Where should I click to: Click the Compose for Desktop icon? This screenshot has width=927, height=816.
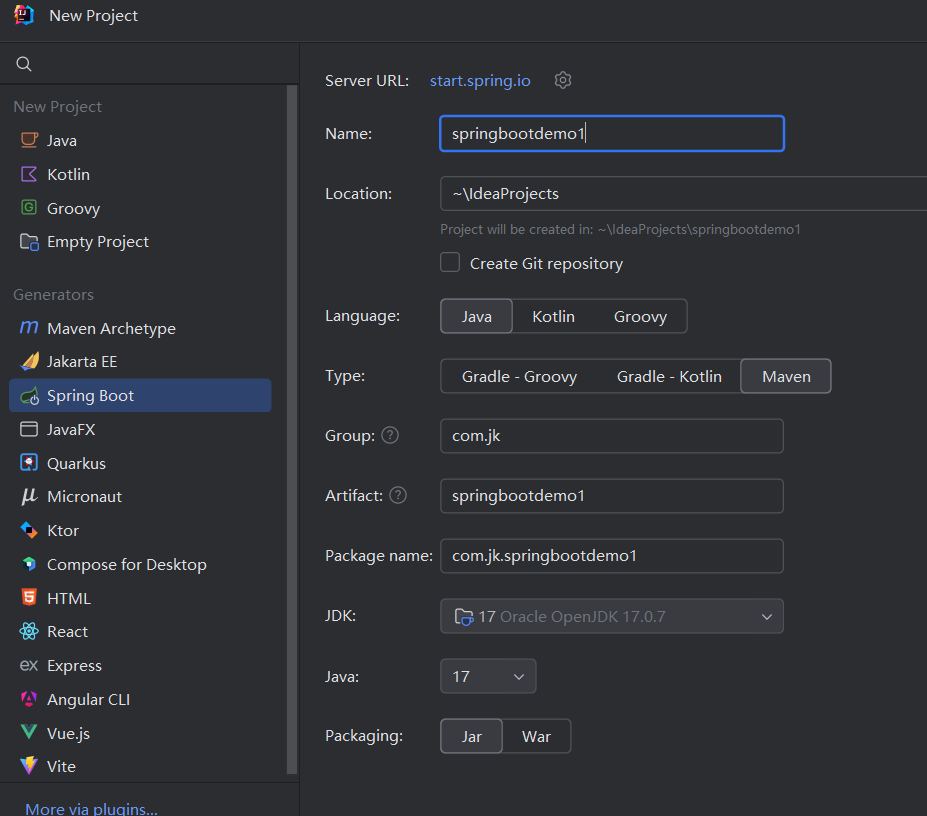pyautogui.click(x=29, y=564)
